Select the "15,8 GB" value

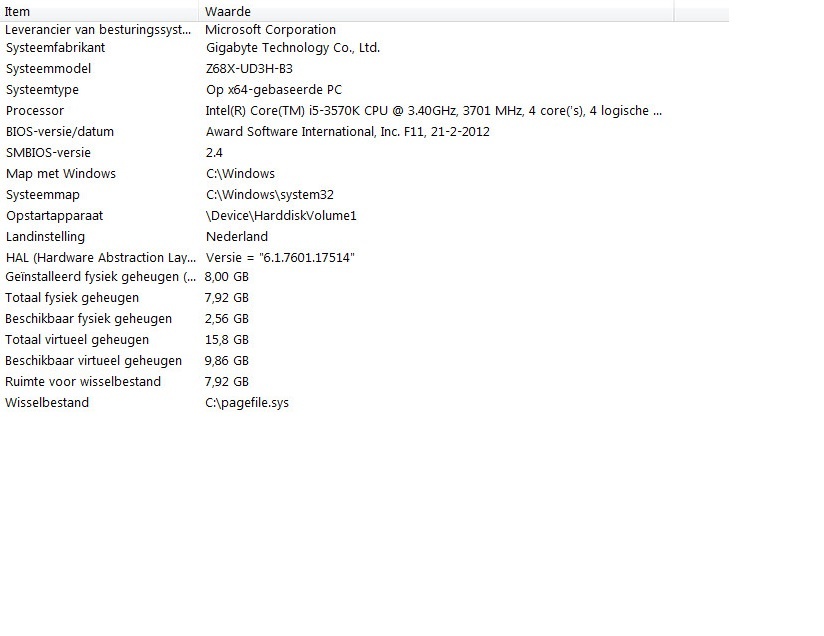(x=226, y=340)
